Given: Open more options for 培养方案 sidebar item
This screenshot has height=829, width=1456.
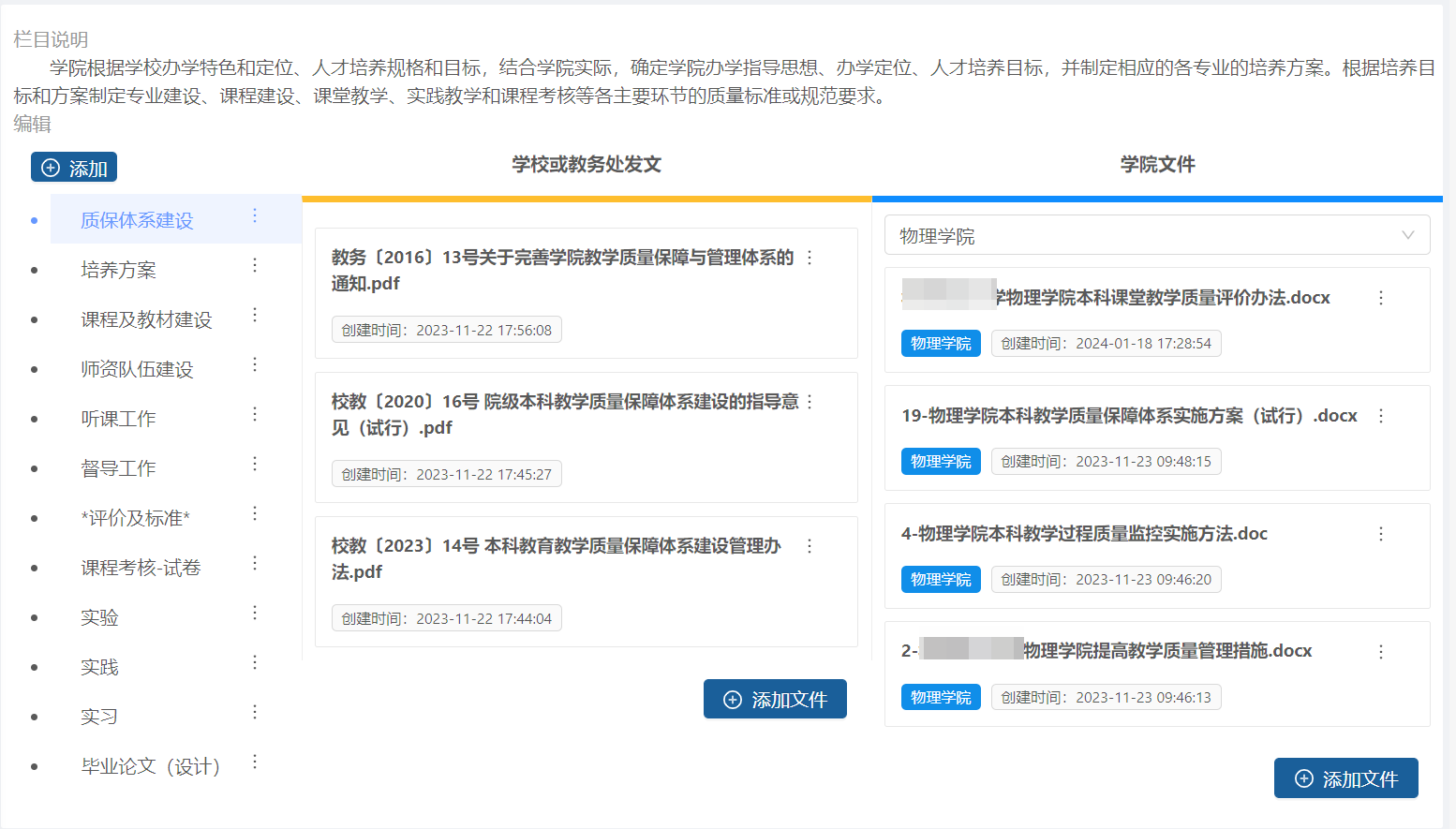Looking at the screenshot, I should coord(255,266).
